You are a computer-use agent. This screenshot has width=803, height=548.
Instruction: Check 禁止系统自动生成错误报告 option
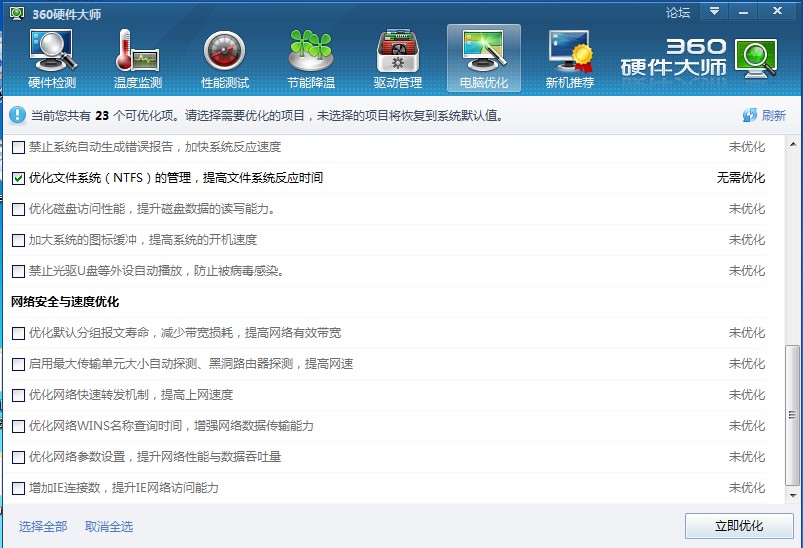tap(18, 147)
